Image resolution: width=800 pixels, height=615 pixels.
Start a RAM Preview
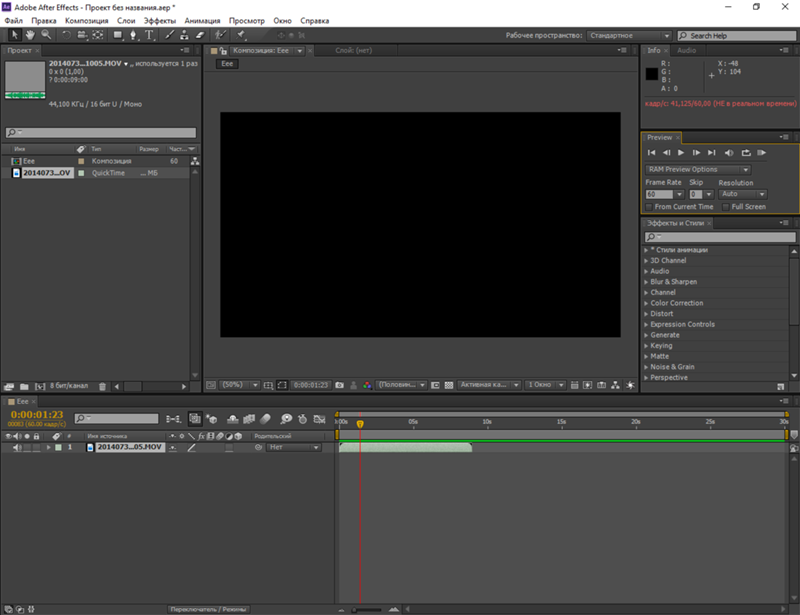(760, 153)
